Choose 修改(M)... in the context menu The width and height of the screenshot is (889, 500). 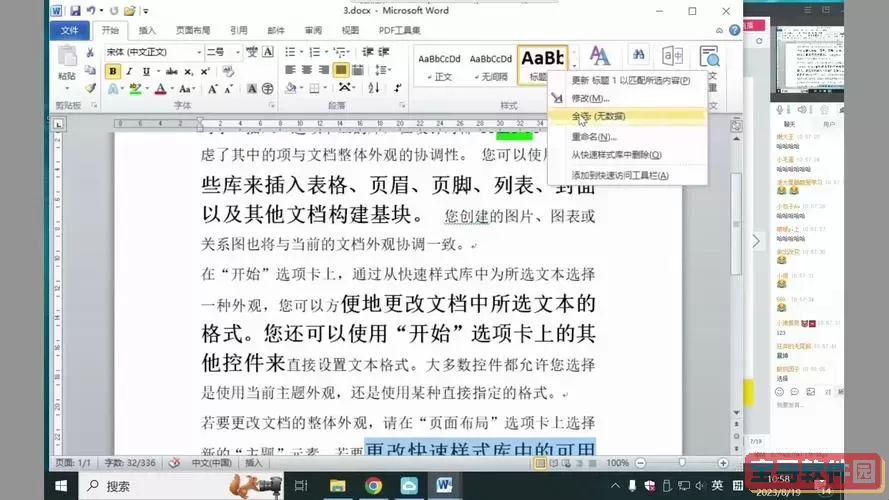627,98
